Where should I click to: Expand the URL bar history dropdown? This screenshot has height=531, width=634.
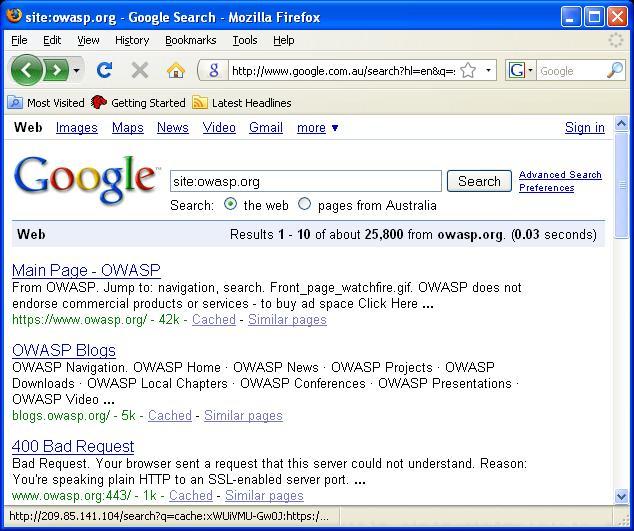click(489, 71)
